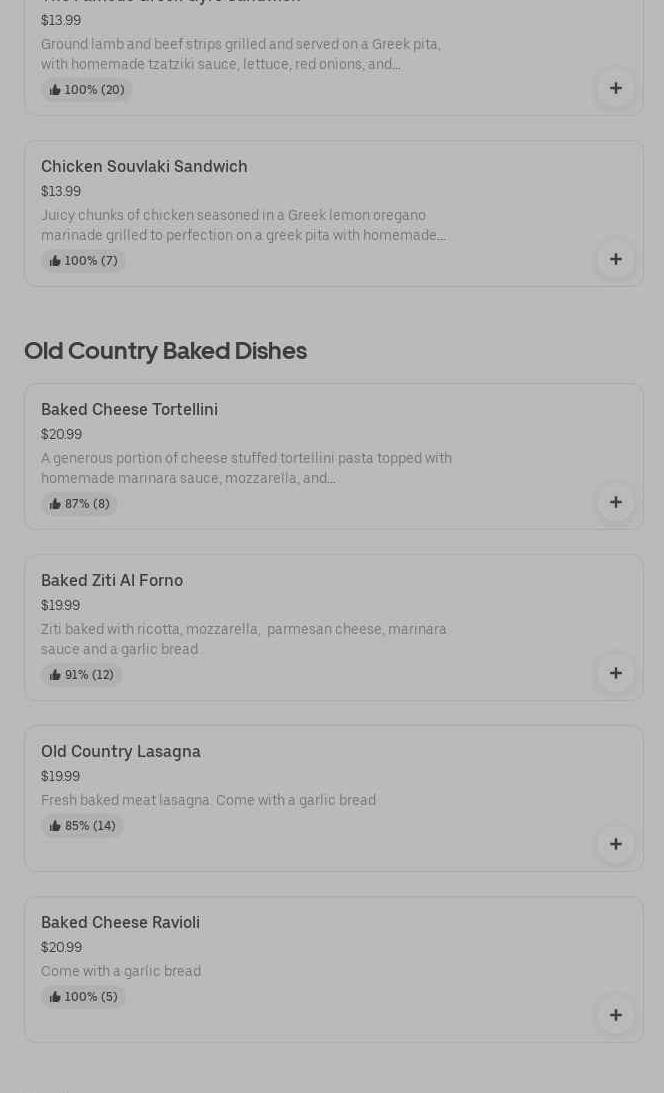Click the $19.99 price under Baked Ziti
This screenshot has height=1093, width=664.
60,606
